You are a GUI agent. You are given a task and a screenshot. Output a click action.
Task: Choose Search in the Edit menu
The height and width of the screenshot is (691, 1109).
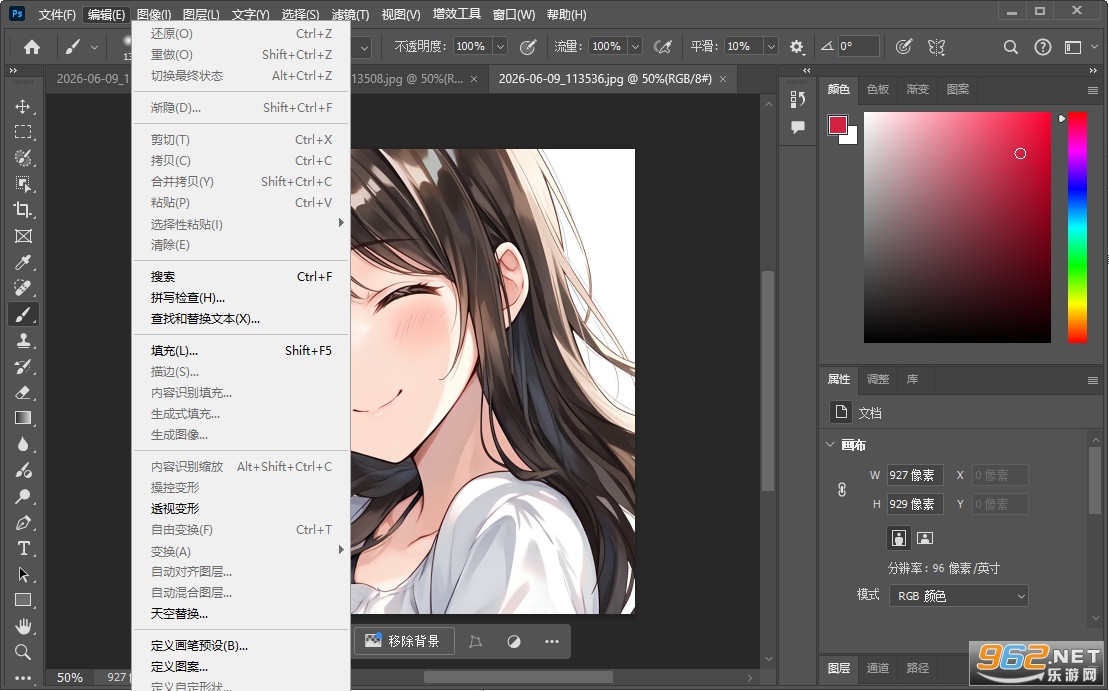pyautogui.click(x=240, y=277)
